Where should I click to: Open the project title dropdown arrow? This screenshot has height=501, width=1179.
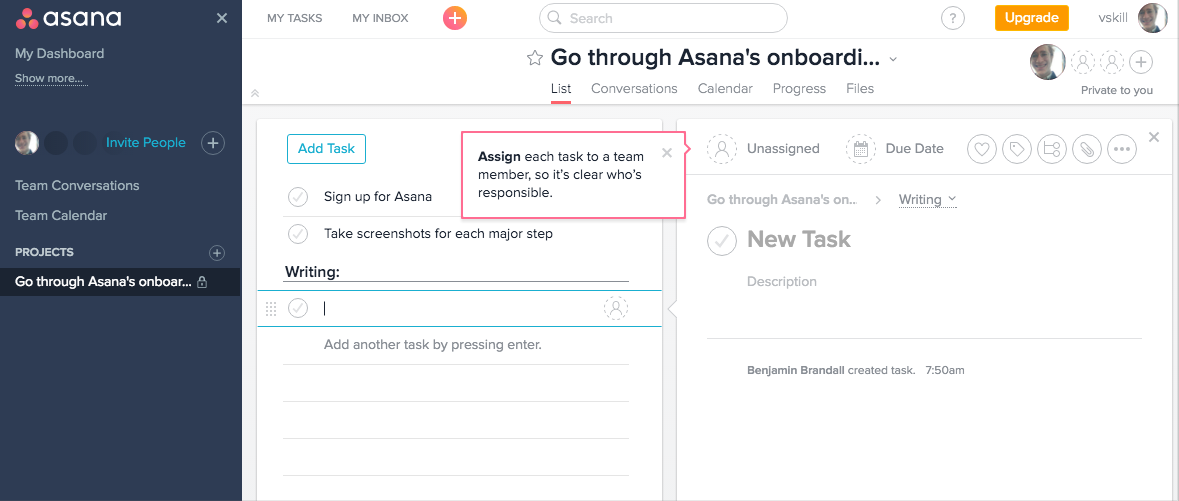coord(893,59)
